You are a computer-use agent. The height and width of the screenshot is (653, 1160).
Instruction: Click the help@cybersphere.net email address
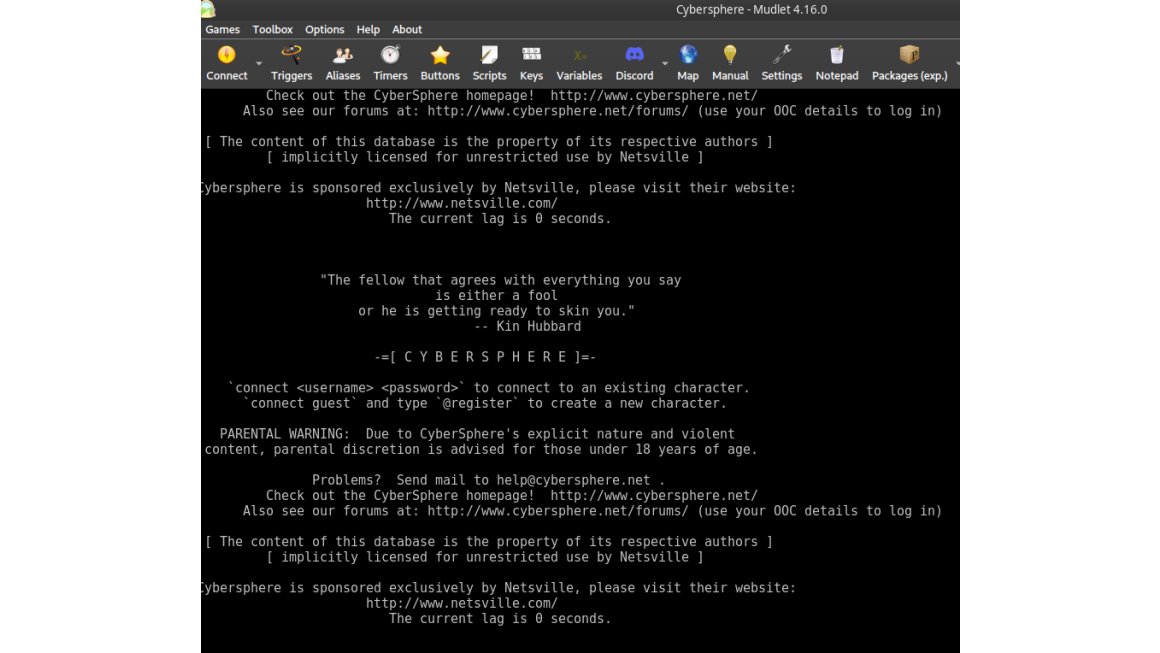[573, 480]
